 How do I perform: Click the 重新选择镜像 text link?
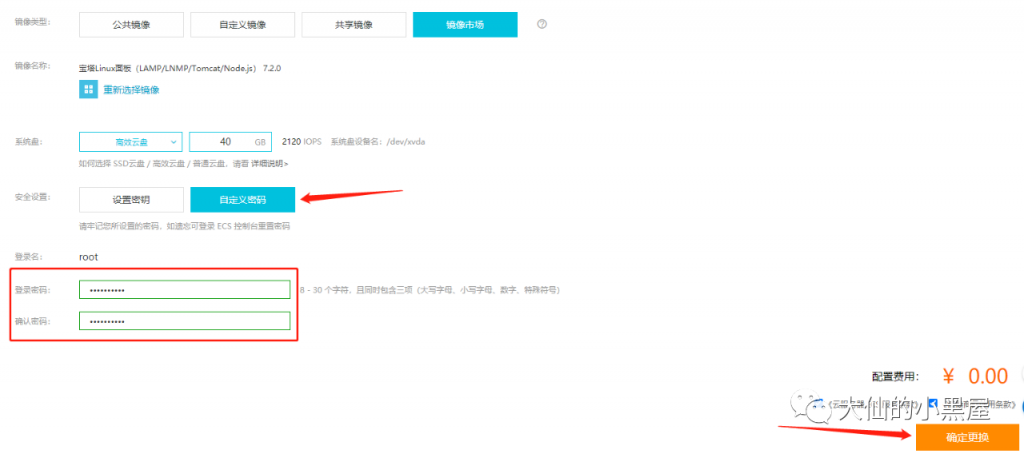pos(131,90)
